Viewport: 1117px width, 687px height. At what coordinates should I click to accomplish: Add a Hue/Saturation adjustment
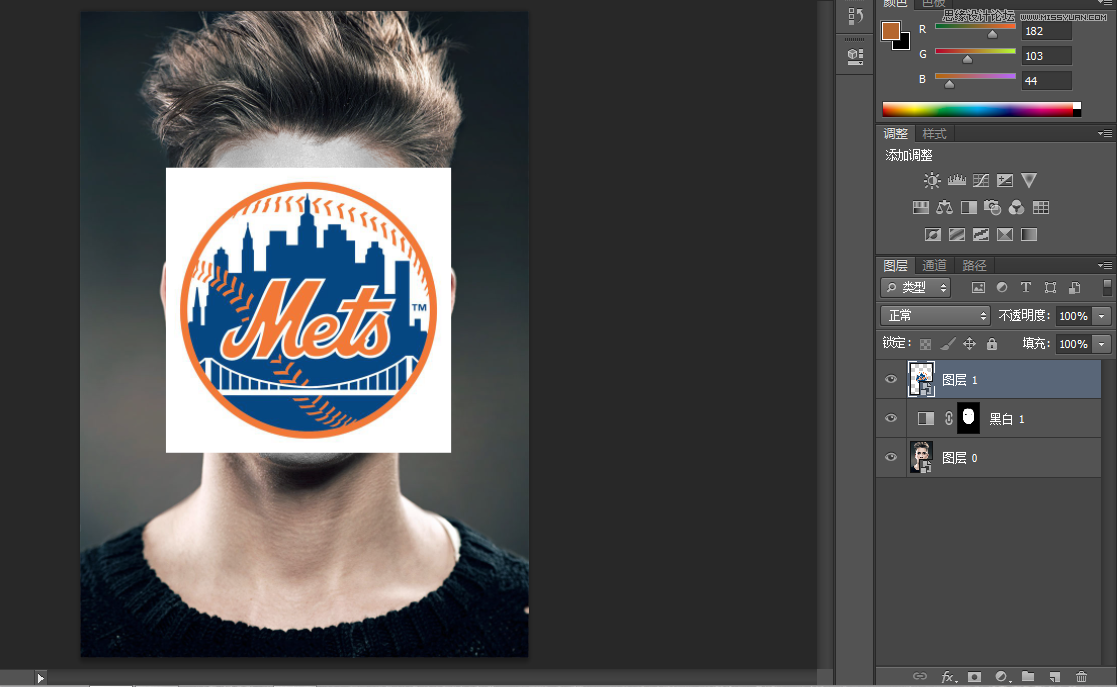(921, 207)
